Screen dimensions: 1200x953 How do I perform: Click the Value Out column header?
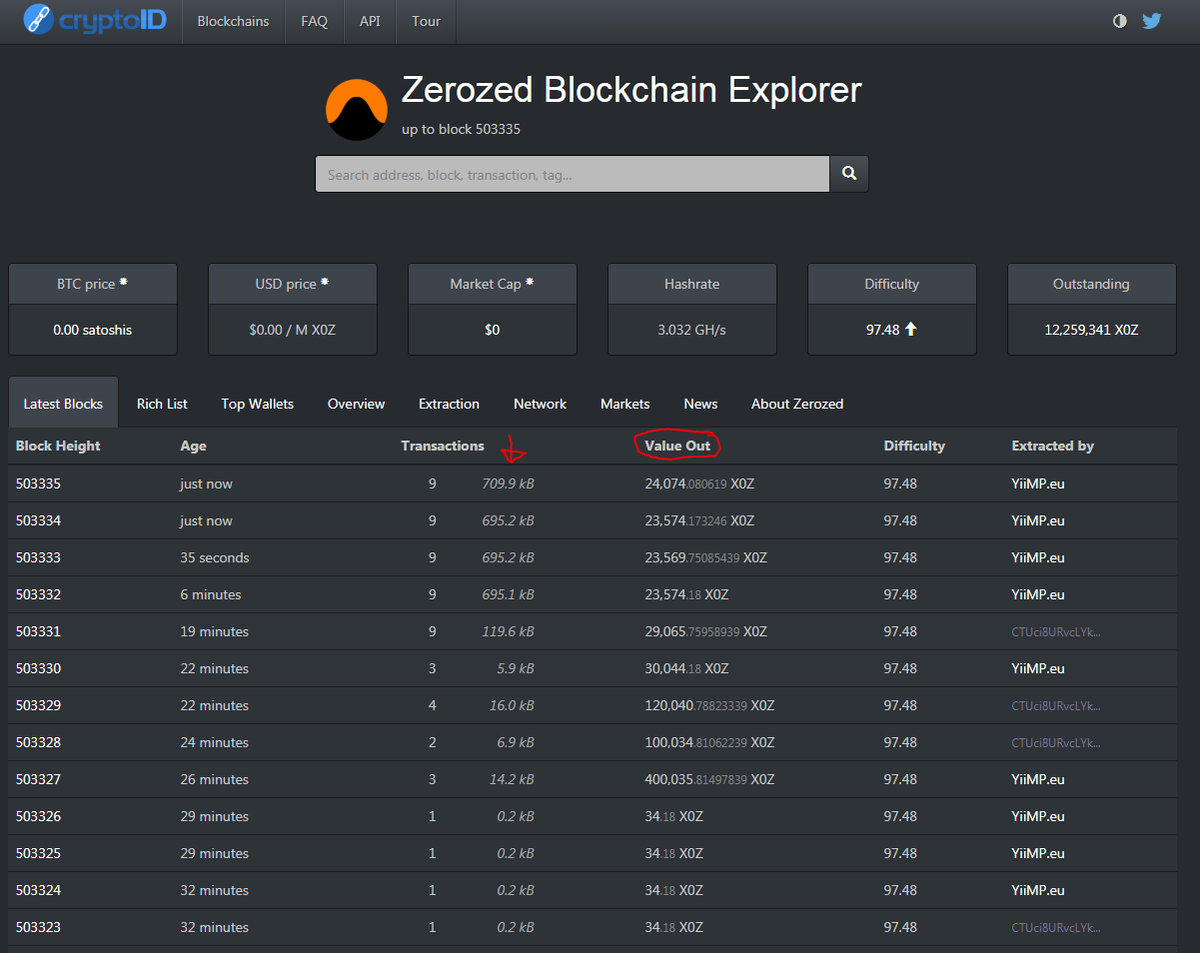677,446
